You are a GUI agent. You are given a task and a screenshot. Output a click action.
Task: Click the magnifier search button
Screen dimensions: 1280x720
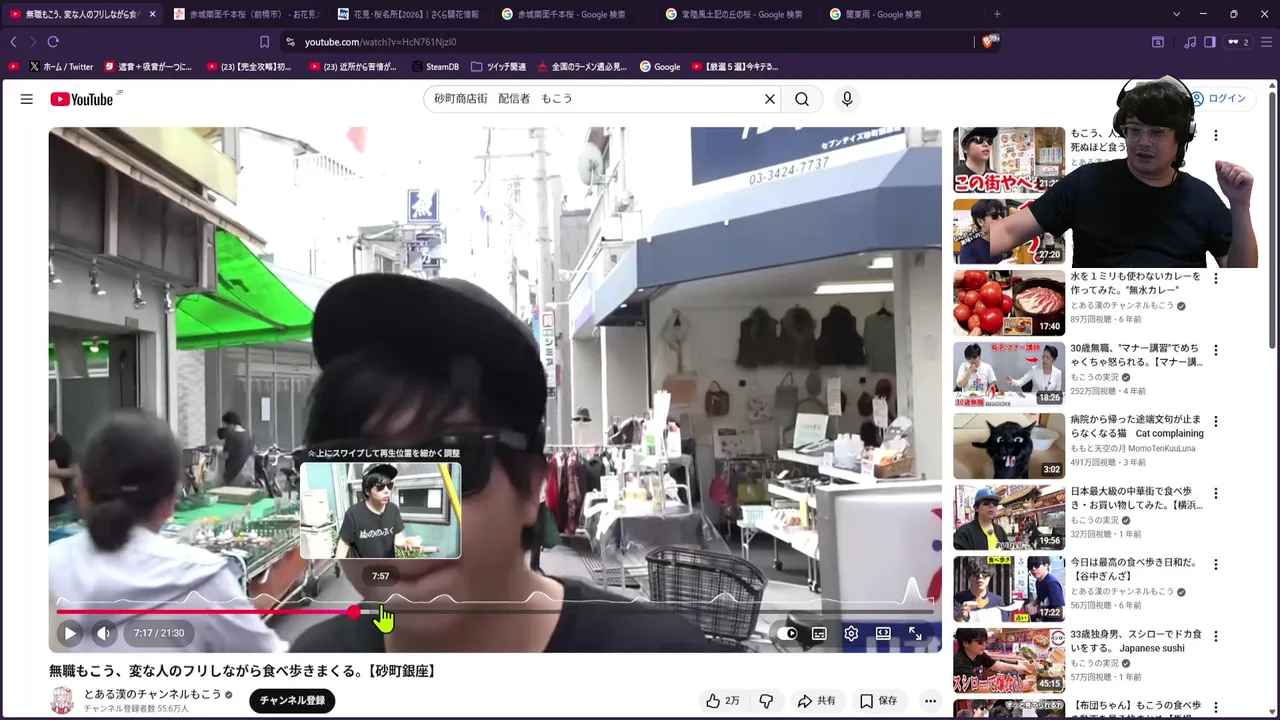[x=802, y=99]
